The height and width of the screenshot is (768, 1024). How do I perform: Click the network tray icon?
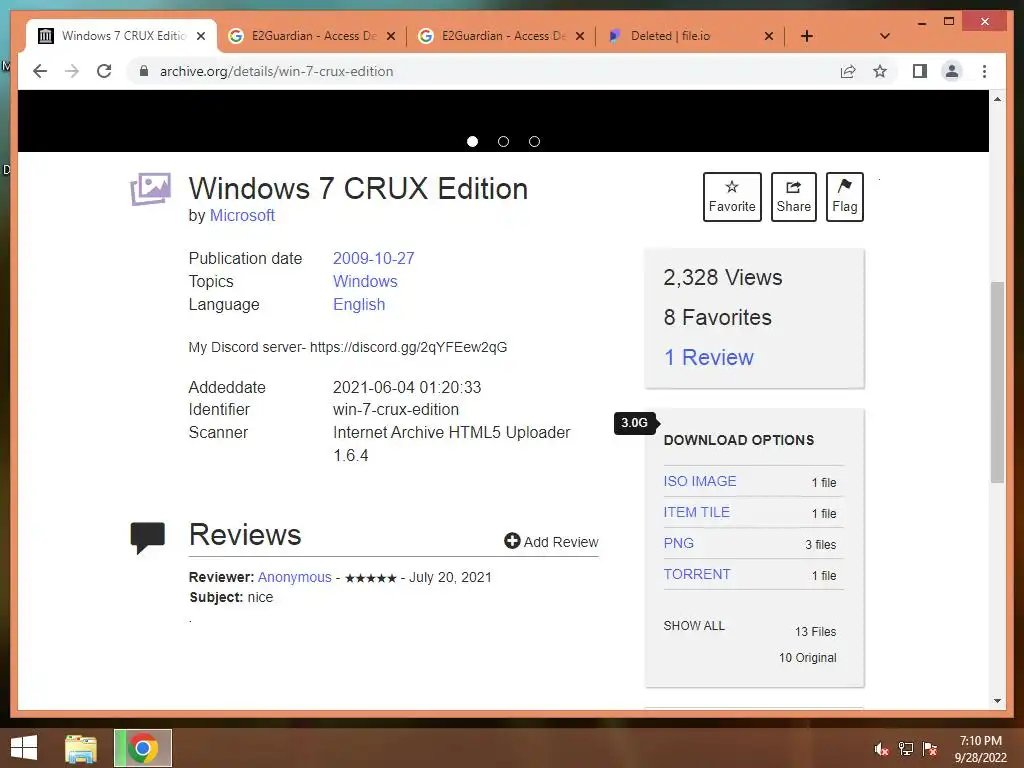click(906, 749)
